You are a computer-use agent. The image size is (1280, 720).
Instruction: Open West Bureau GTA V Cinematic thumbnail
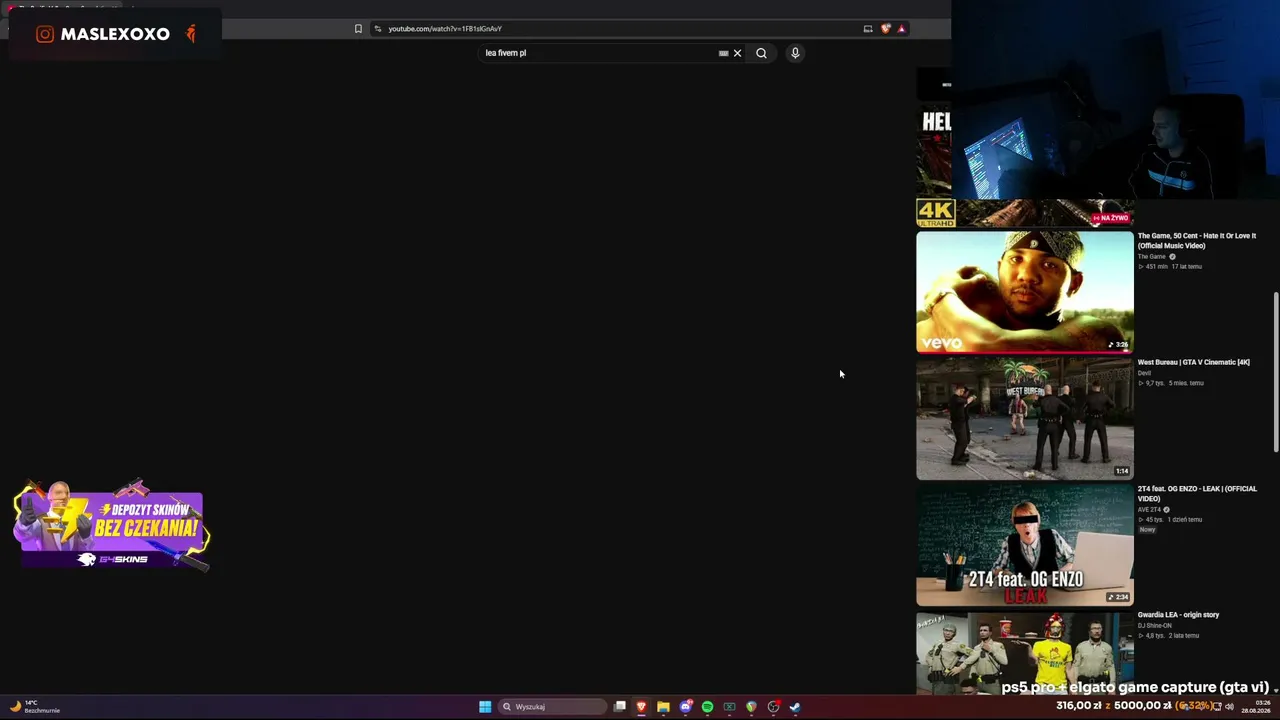1025,419
